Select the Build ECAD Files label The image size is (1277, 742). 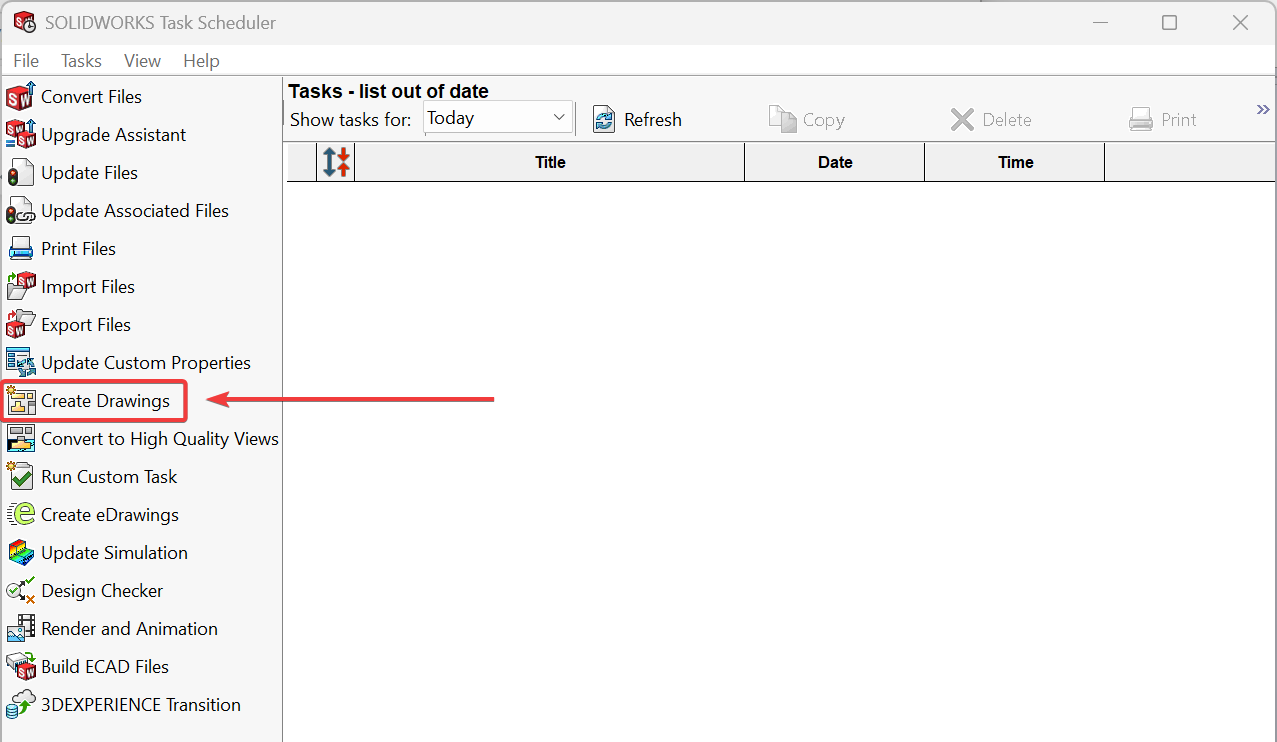[x=105, y=667]
